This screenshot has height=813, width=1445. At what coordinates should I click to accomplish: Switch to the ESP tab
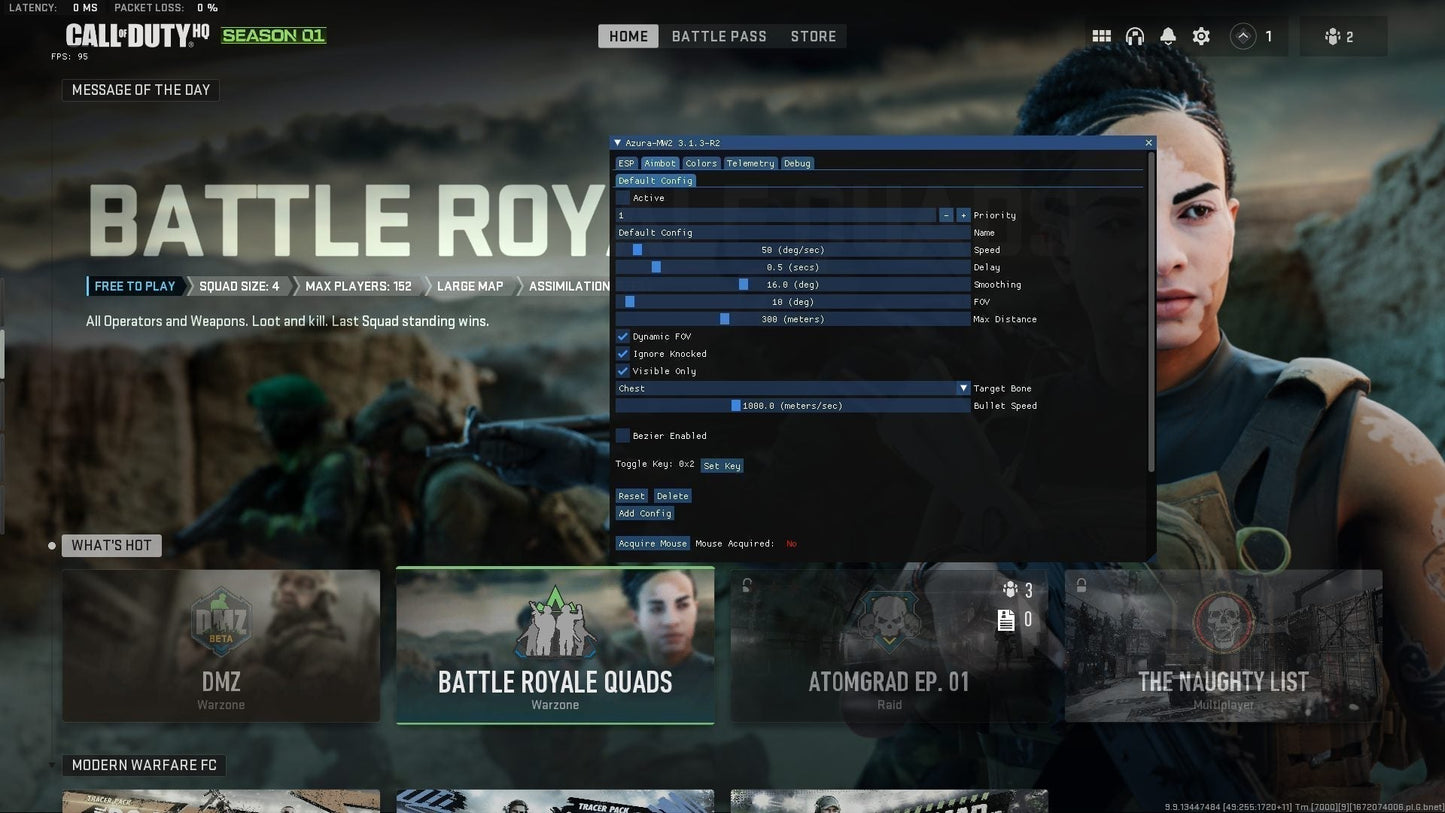coord(626,163)
